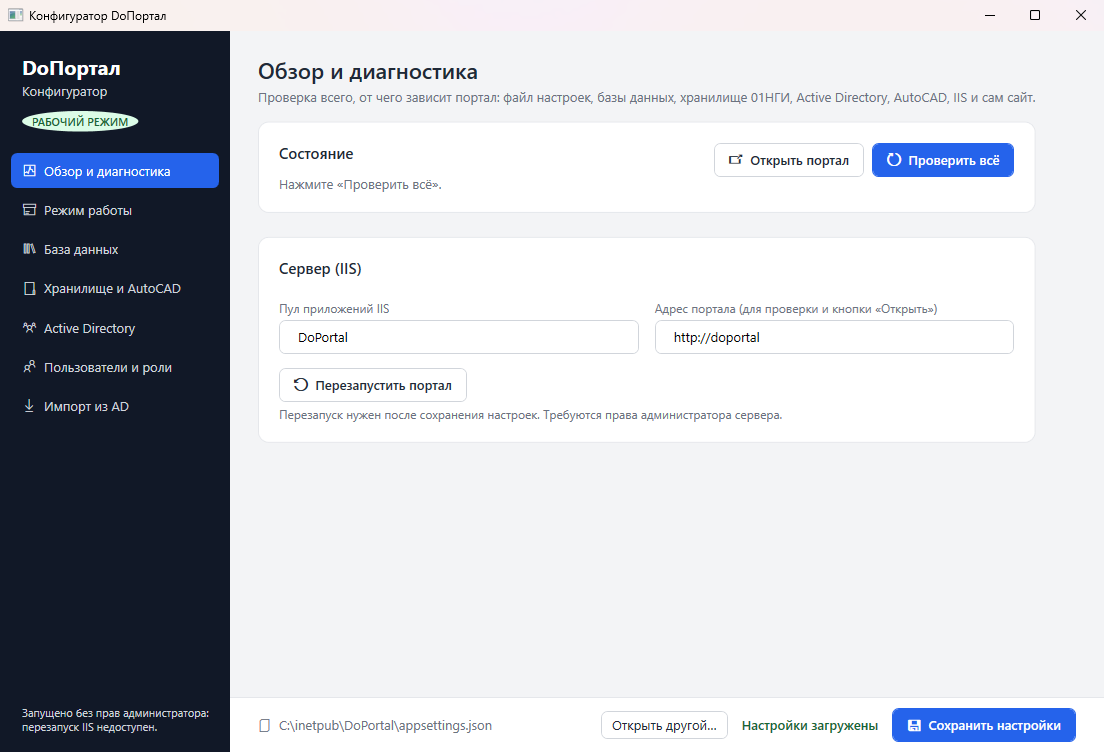Click the Active Directory people icon
This screenshot has width=1104, height=752.
29,327
